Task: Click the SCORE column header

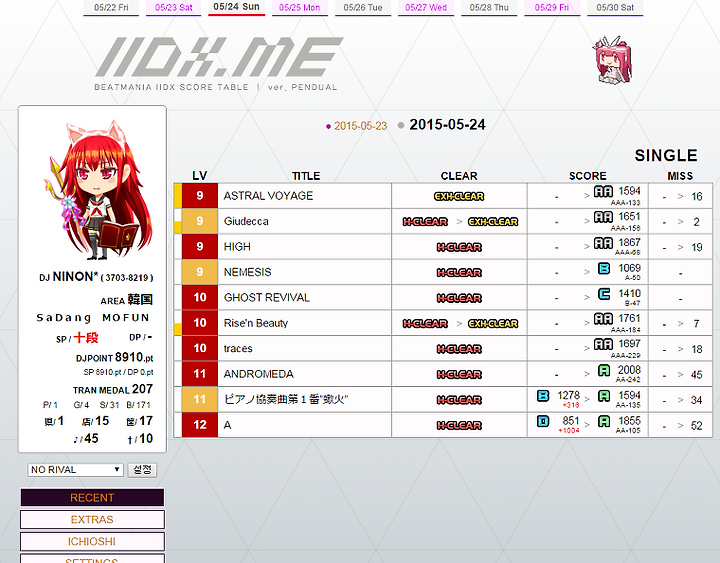Action: (588, 176)
